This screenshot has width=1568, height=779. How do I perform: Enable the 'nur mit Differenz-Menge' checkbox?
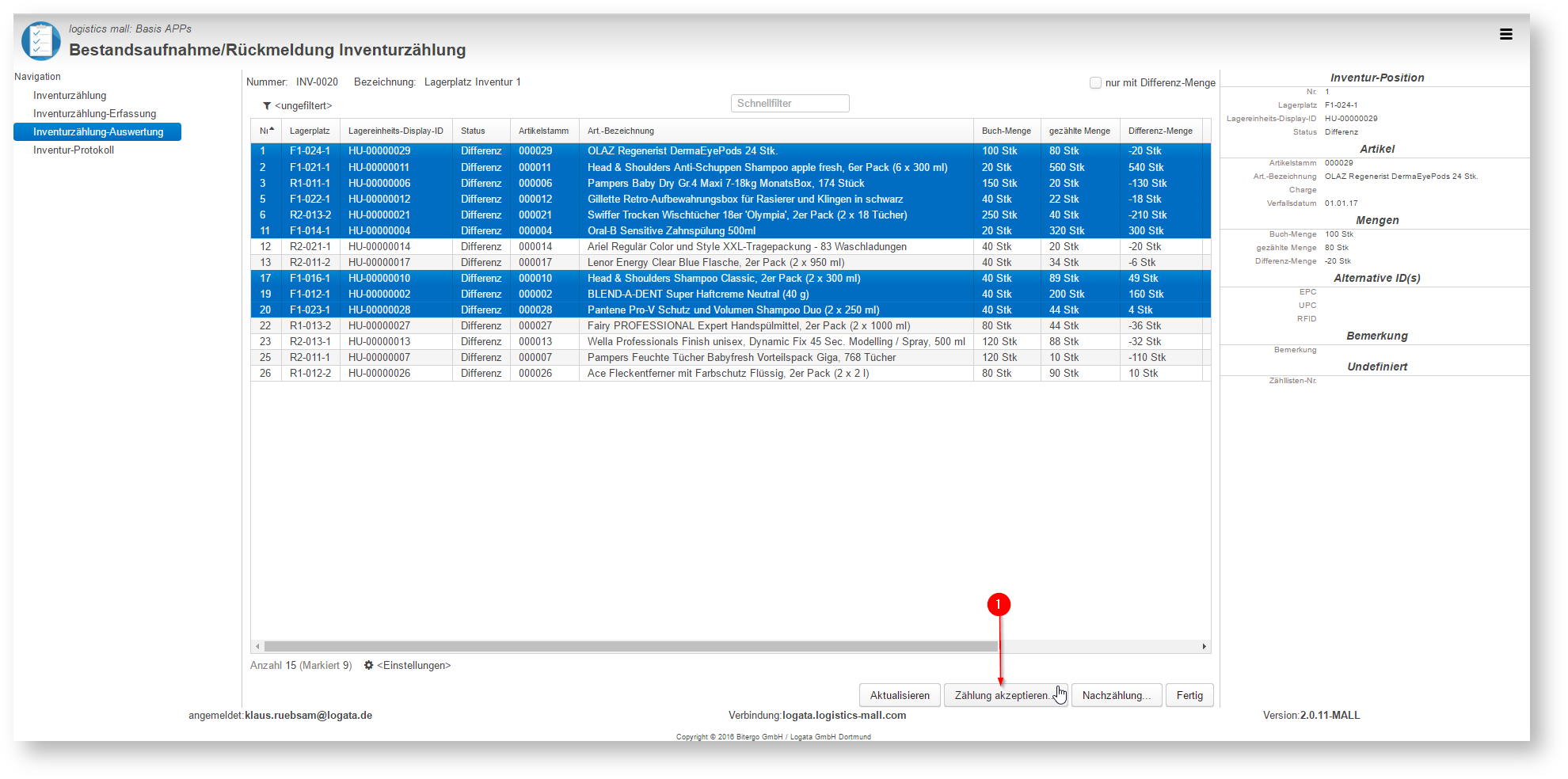1095,82
